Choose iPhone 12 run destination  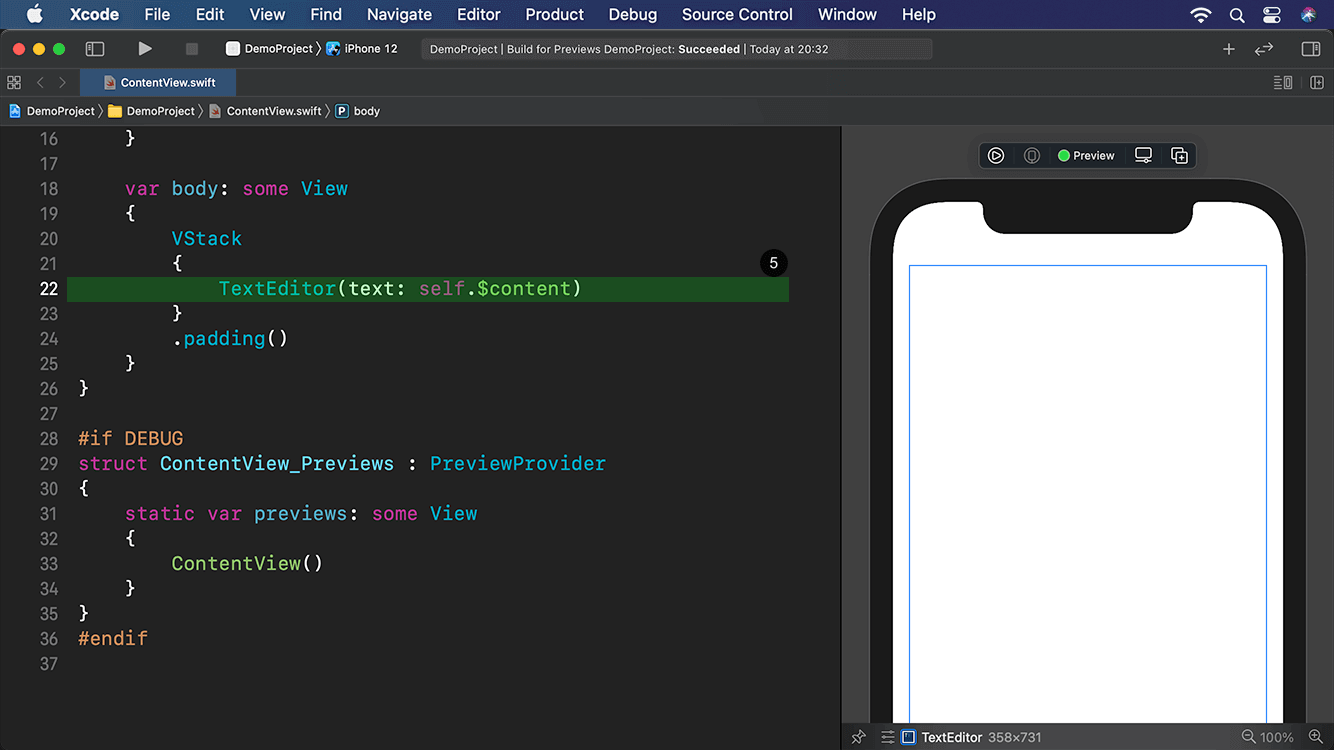(x=362, y=48)
